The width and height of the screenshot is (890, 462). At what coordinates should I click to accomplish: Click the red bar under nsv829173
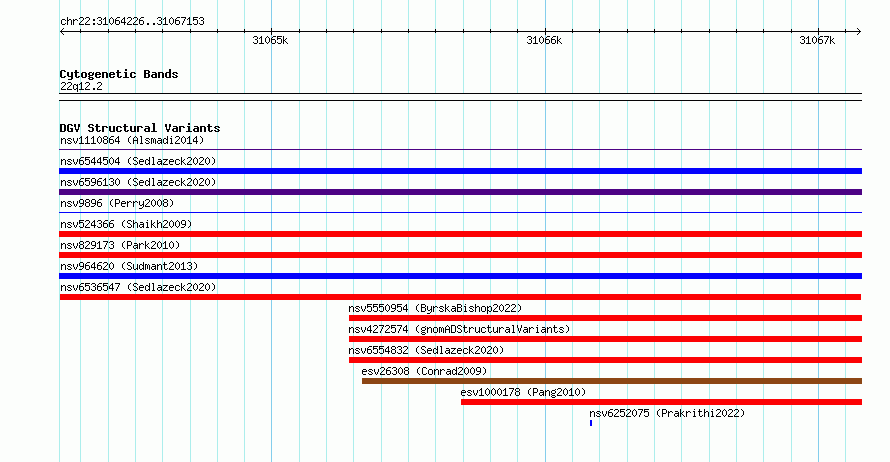coord(460,255)
